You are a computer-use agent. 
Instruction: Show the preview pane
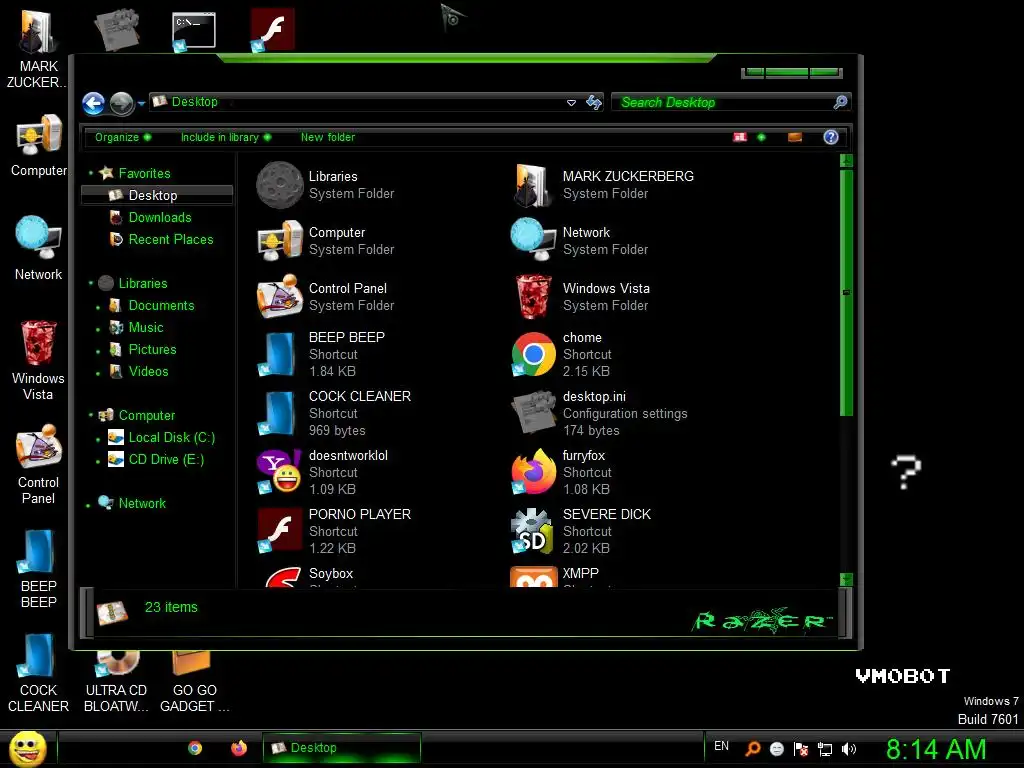[x=795, y=137]
